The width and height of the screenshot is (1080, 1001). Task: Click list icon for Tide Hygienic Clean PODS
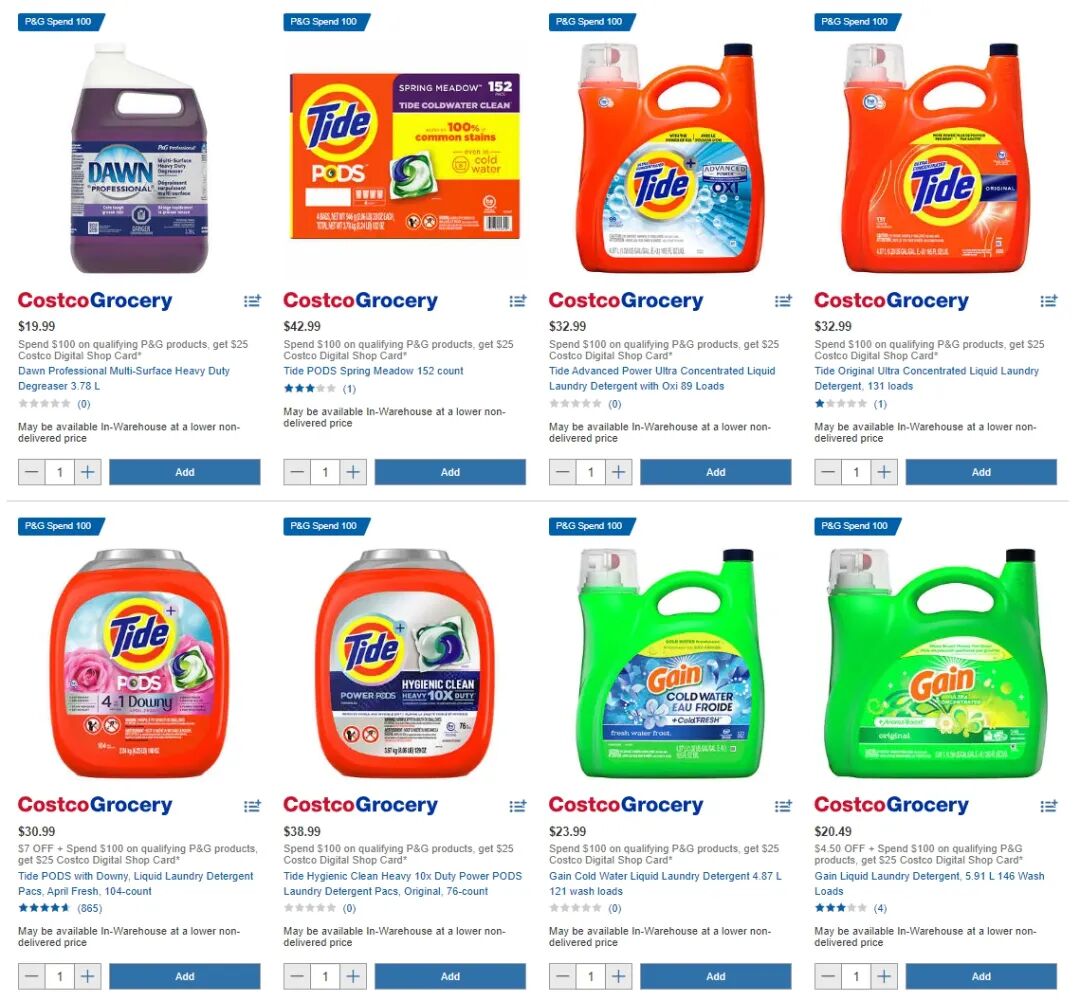(518, 805)
